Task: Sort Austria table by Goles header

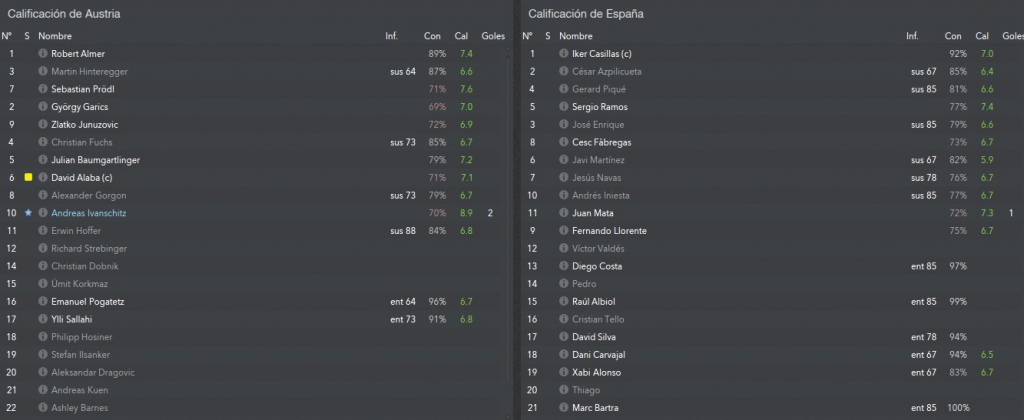Action: 493,36
